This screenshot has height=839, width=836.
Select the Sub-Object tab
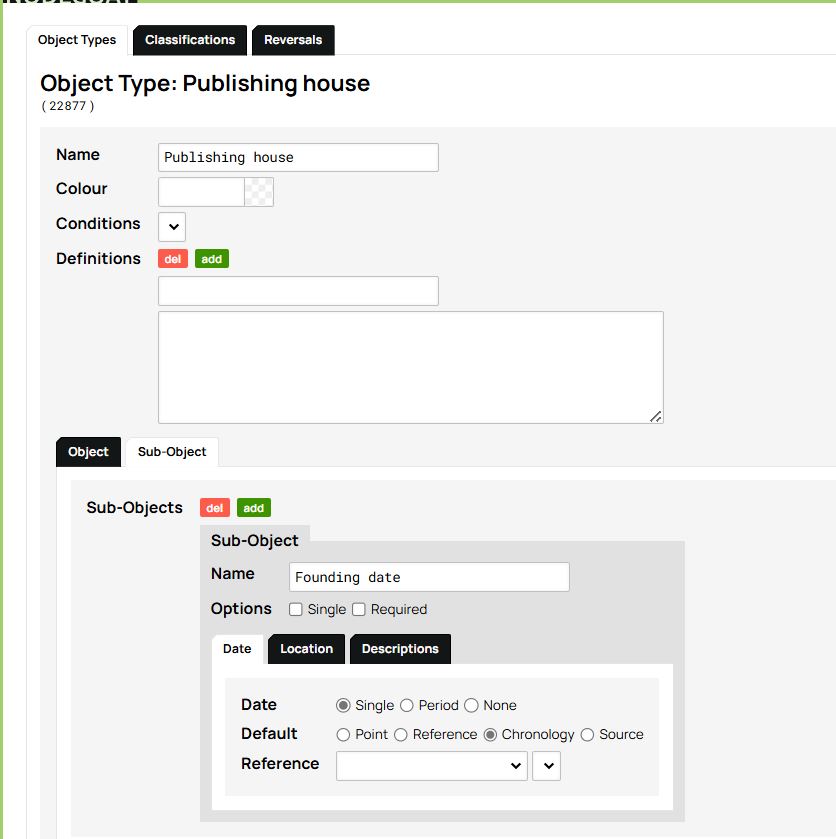point(171,451)
